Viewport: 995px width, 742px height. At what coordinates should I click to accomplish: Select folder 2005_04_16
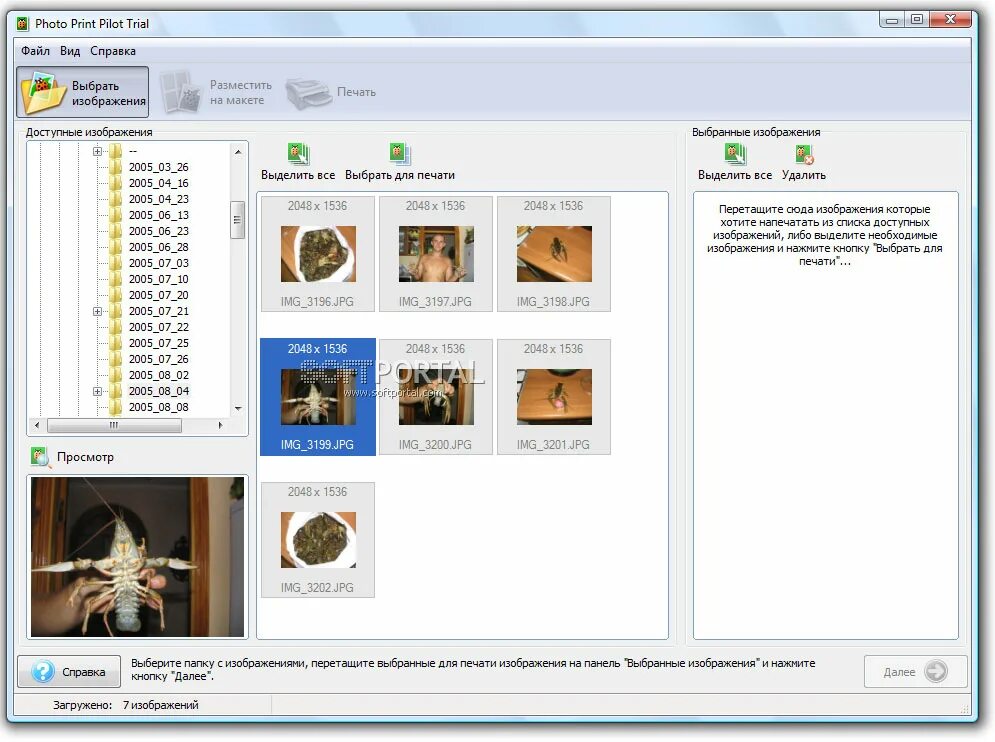click(x=159, y=183)
